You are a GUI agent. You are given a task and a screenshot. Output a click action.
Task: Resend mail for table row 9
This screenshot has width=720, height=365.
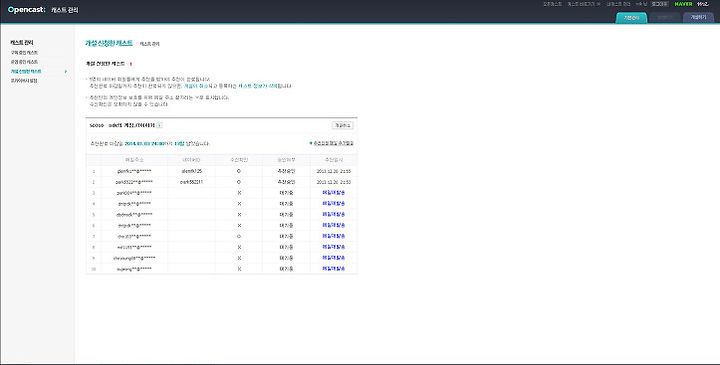click(333, 258)
